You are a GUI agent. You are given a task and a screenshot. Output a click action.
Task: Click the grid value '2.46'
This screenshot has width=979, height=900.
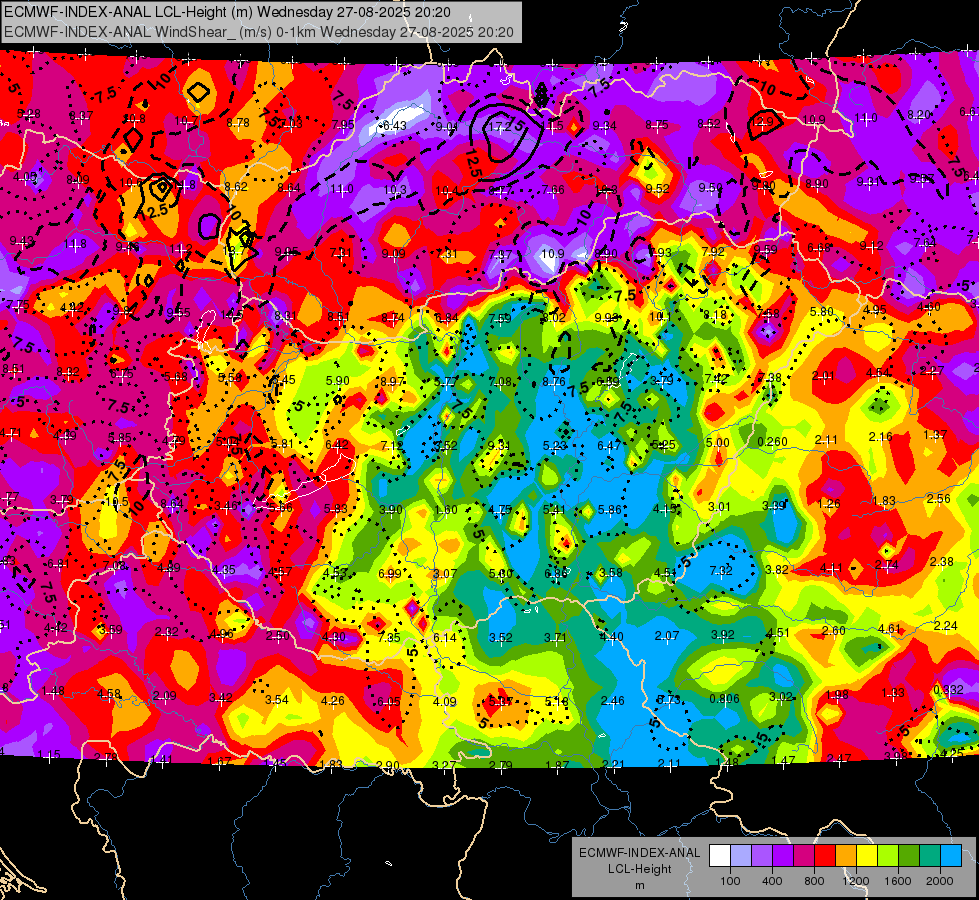[x=612, y=701]
